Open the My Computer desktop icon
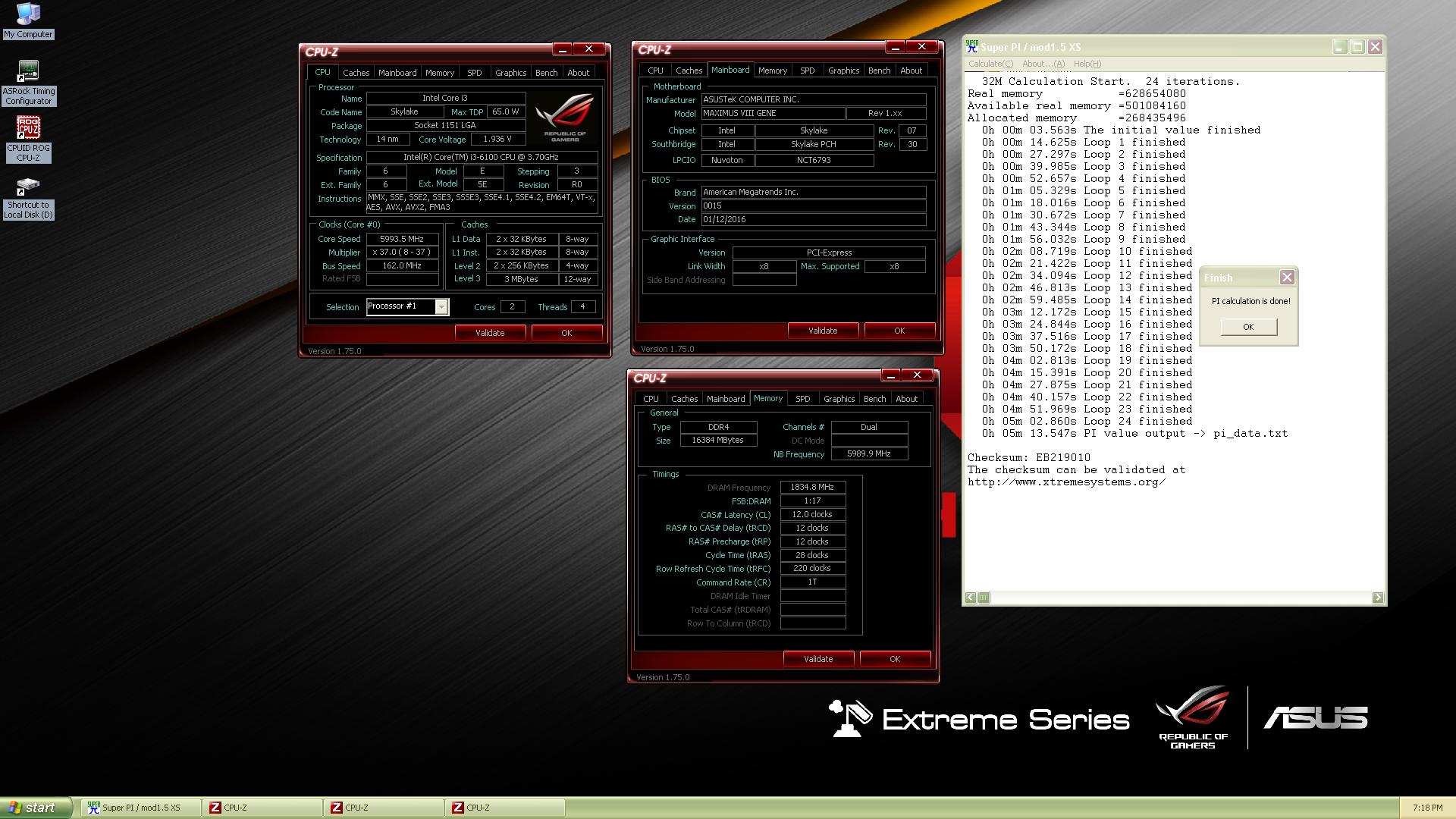 (x=28, y=20)
